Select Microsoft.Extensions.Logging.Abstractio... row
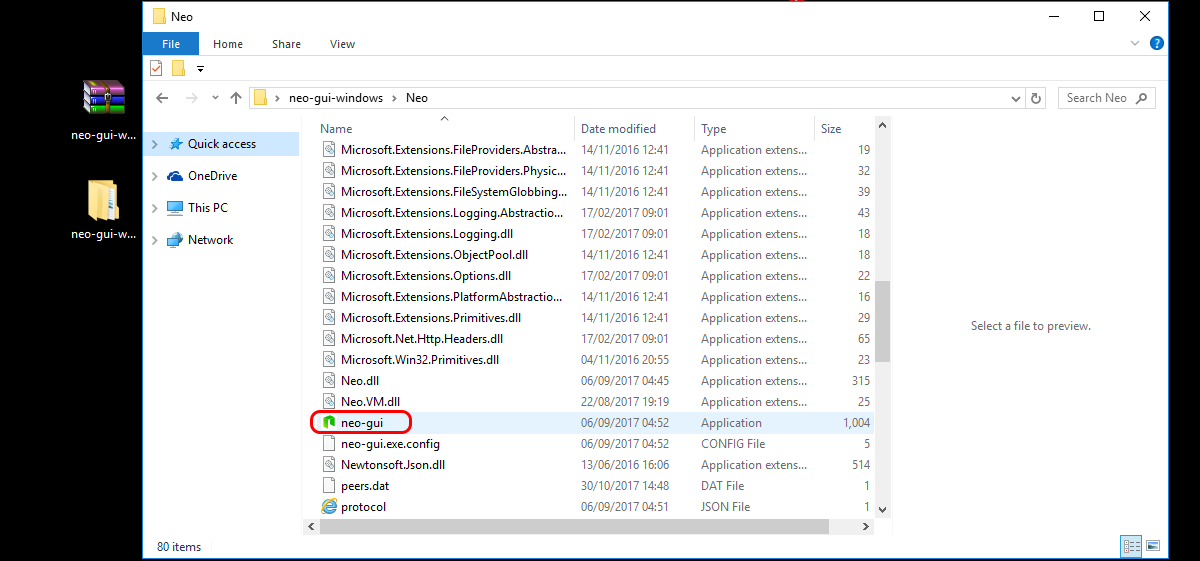Viewport: 1200px width, 561px height. (597, 213)
